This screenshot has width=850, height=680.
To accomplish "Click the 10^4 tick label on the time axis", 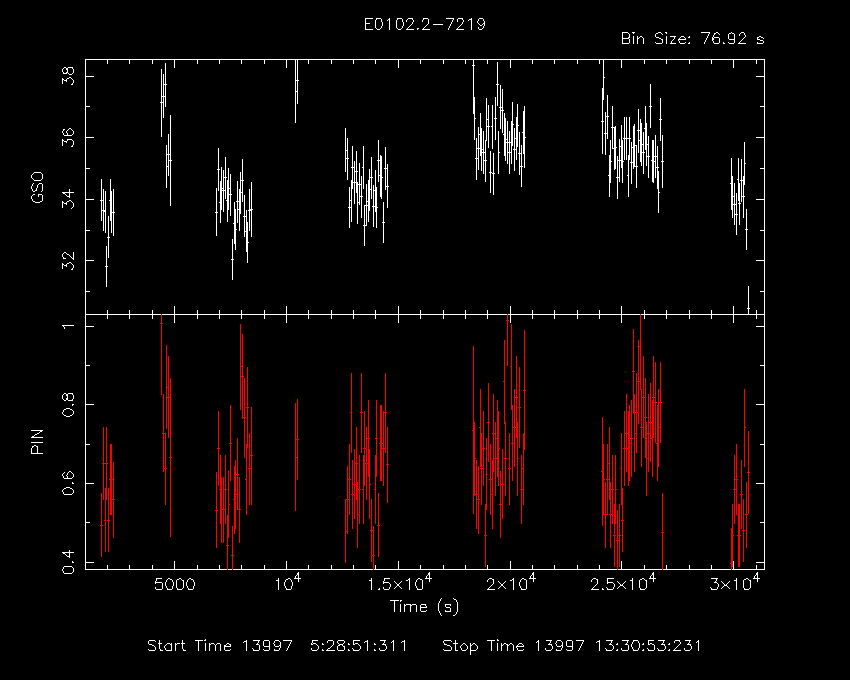I will tap(287, 583).
